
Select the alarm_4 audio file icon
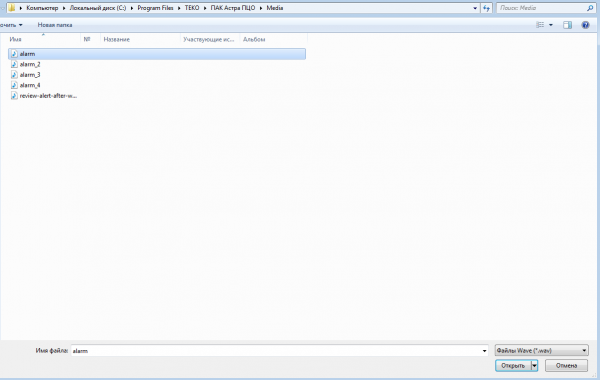14,85
